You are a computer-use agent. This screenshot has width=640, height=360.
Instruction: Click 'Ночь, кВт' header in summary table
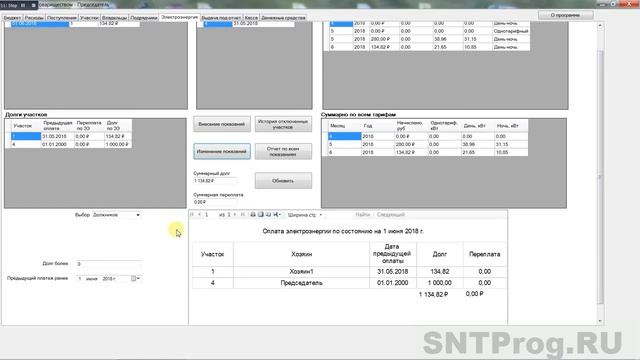[x=511, y=126]
